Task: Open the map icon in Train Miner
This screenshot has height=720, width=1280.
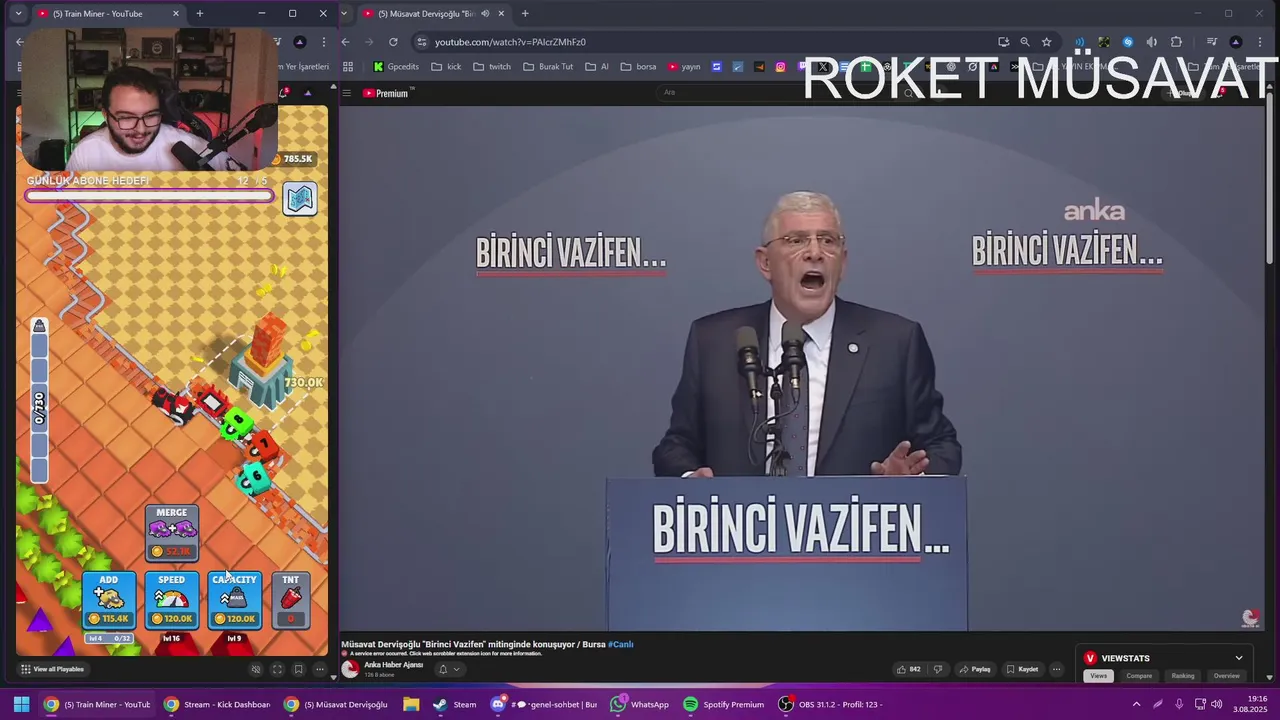Action: pyautogui.click(x=300, y=199)
